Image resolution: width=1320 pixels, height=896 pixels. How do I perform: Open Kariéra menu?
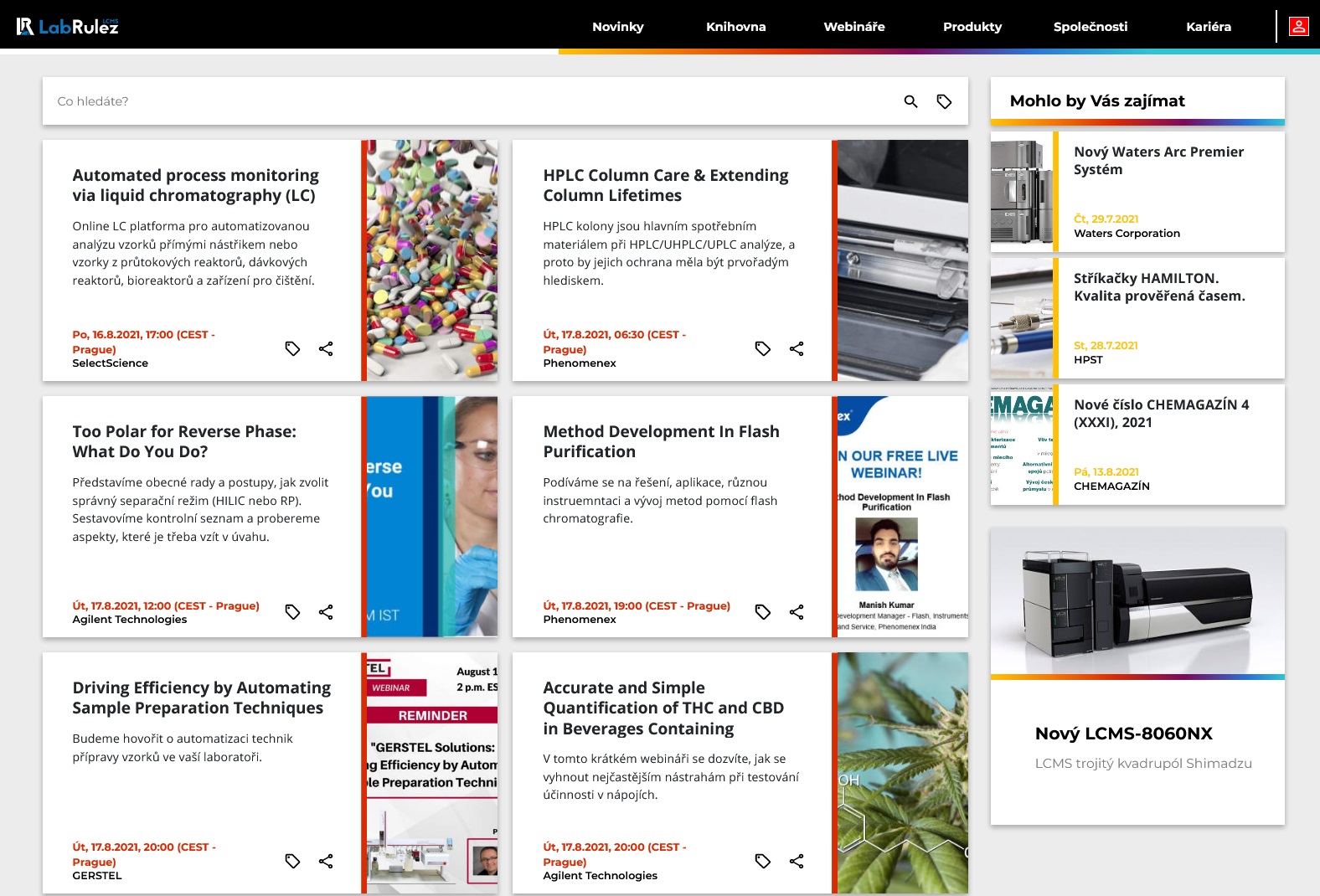[x=1209, y=27]
